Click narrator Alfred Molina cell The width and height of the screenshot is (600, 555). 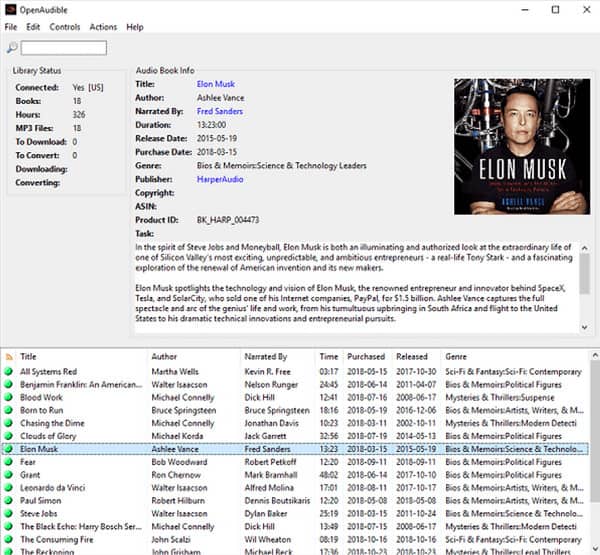click(x=269, y=488)
